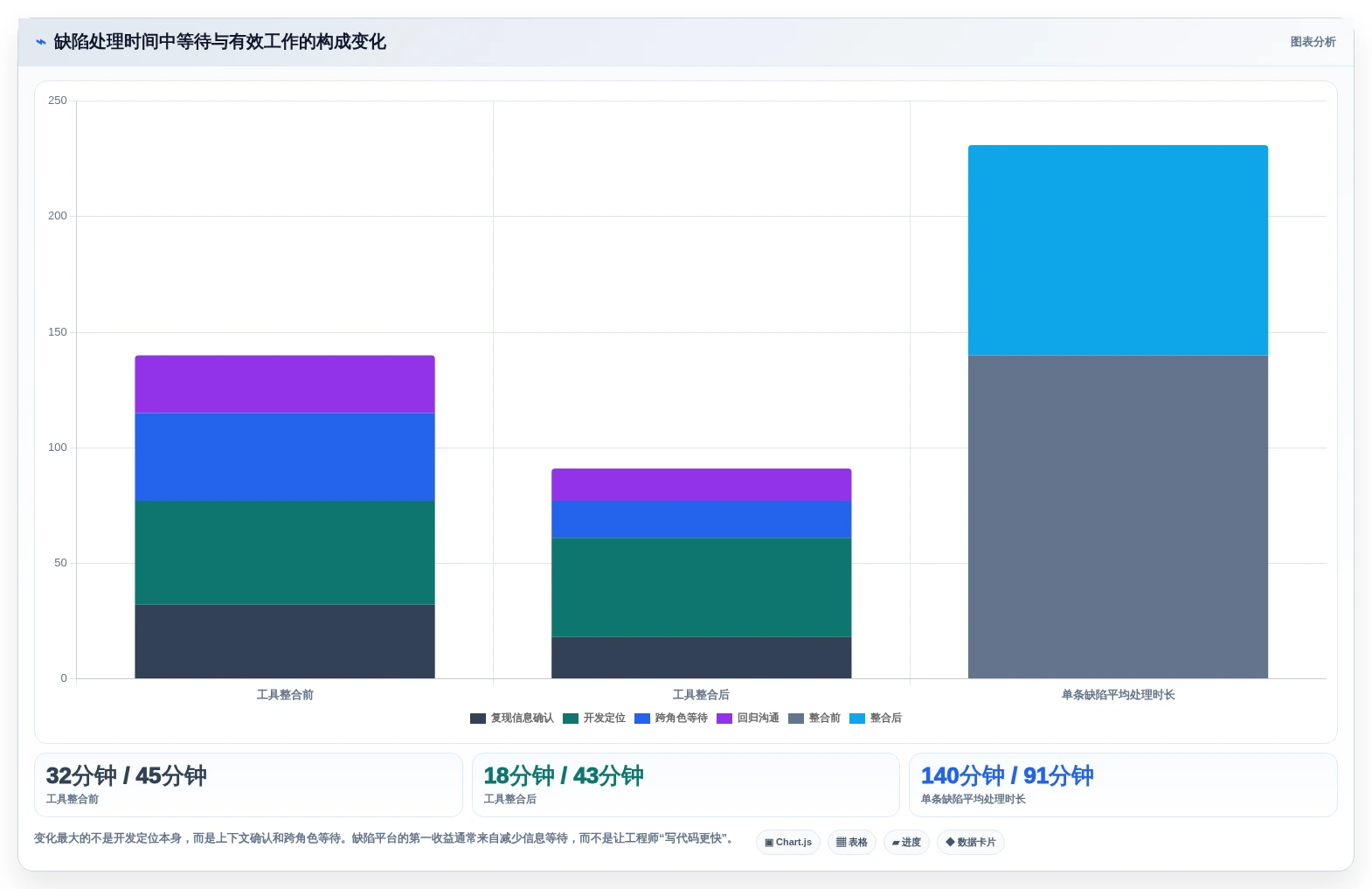Click the chart title 缺陷处理时间中等待与有效工作的构成变化
Viewport: 1372px width, 889px height.
219,42
